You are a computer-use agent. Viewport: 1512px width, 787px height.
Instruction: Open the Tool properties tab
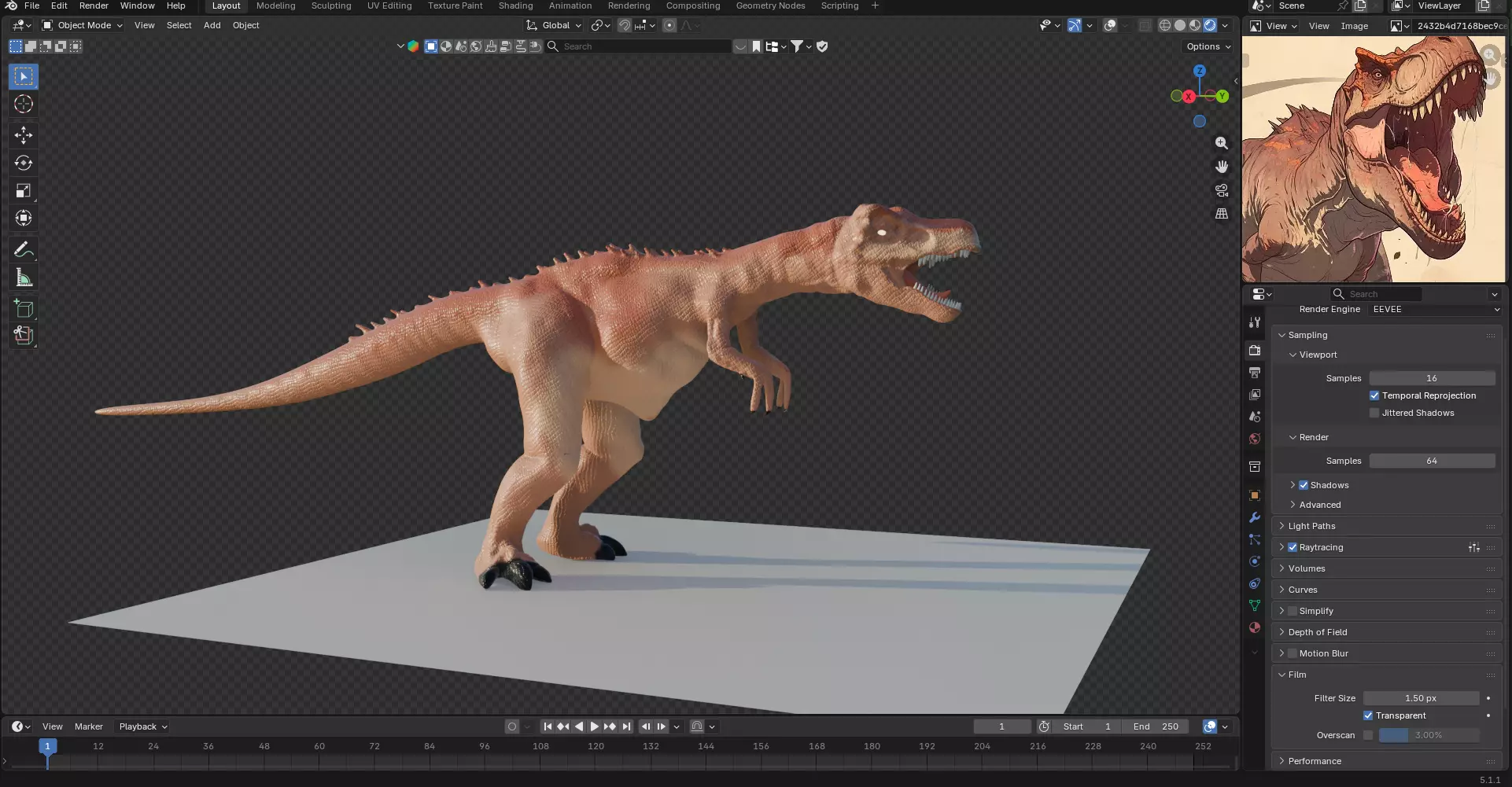point(1255,322)
